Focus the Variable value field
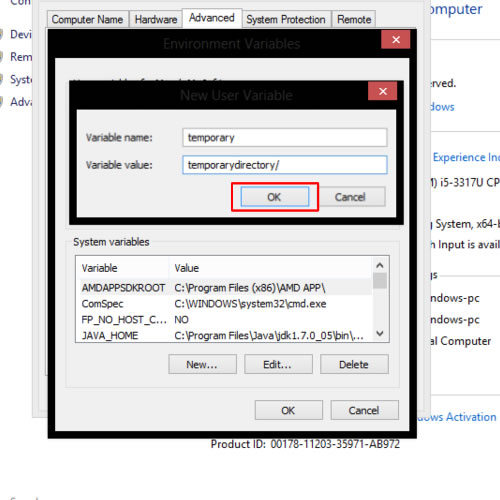This screenshot has width=500, height=500. pyautogui.click(x=285, y=165)
